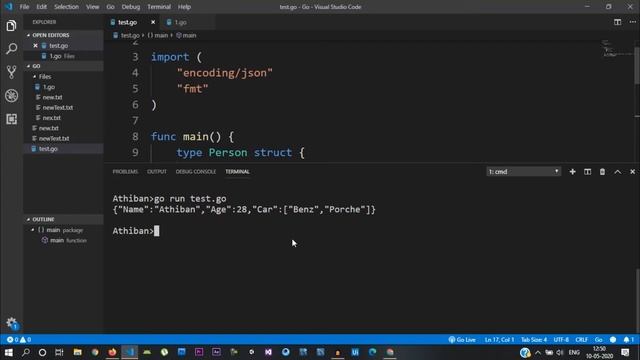Viewport: 640px width, 360px height.
Task: Click Tab Size: 4 in status bar
Action: click(534, 340)
